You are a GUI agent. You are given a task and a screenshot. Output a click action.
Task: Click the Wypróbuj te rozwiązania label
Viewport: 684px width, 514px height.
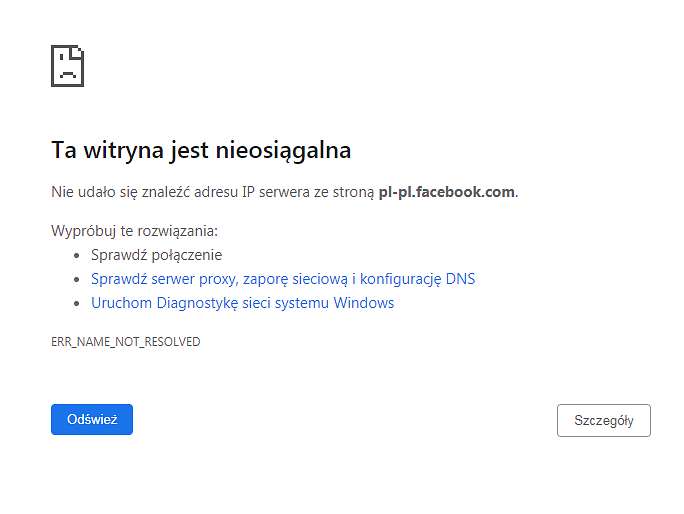click(134, 231)
